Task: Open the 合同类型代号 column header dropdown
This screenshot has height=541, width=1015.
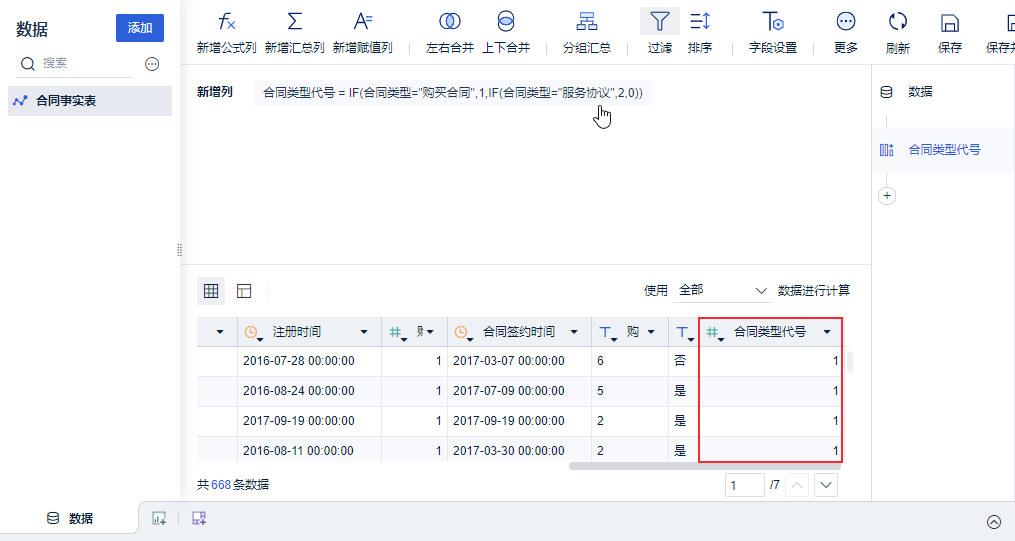Action: click(827, 332)
